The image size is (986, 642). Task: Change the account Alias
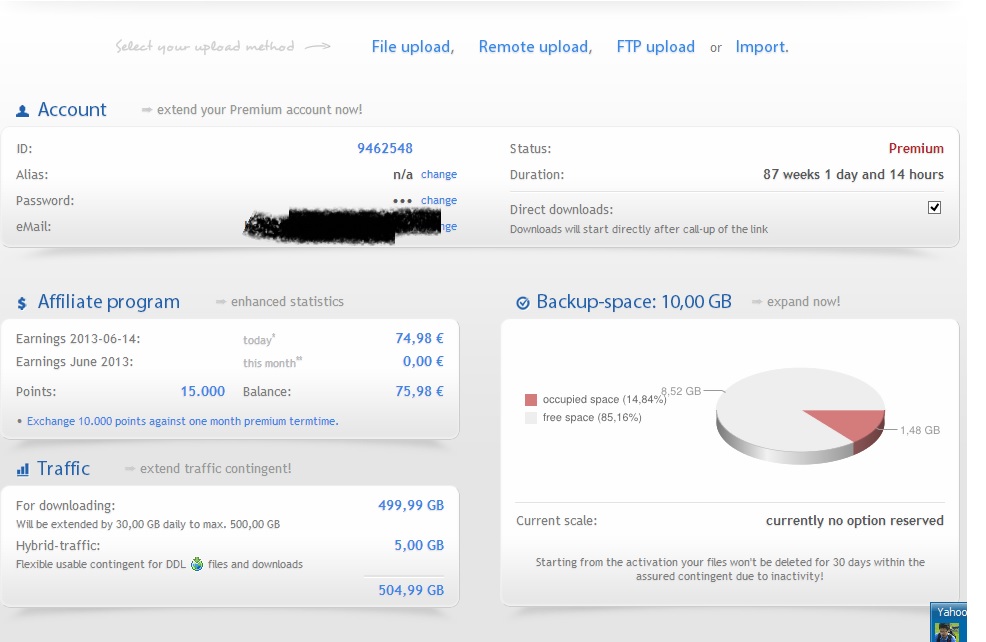point(439,175)
